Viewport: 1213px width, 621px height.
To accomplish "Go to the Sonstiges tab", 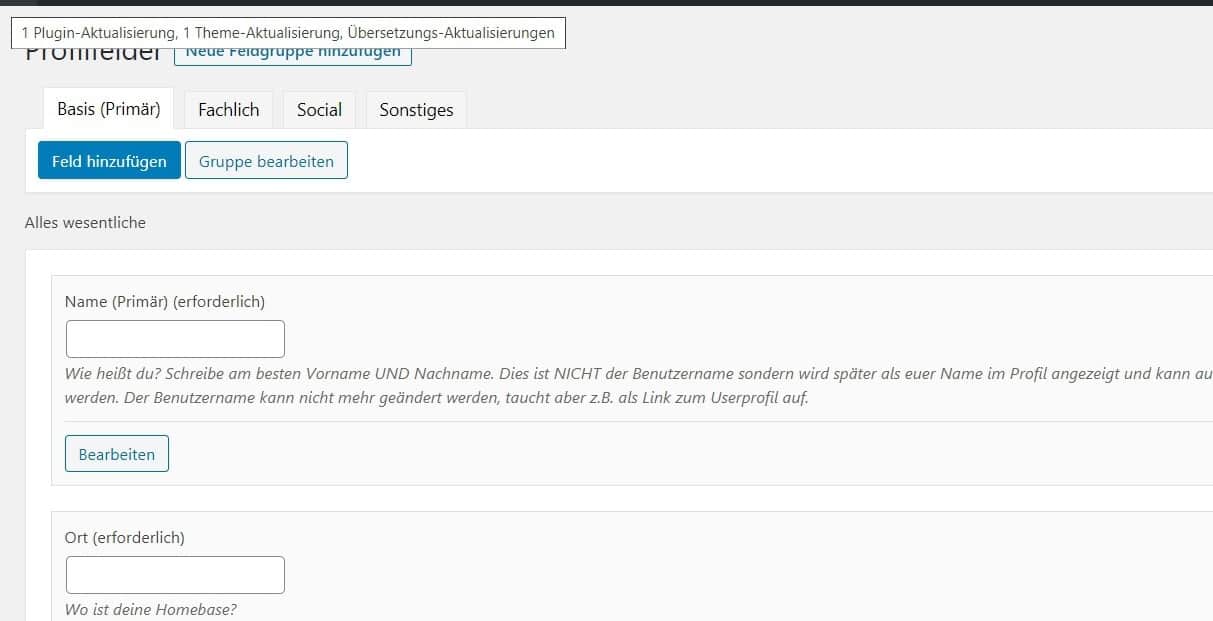I will (416, 110).
